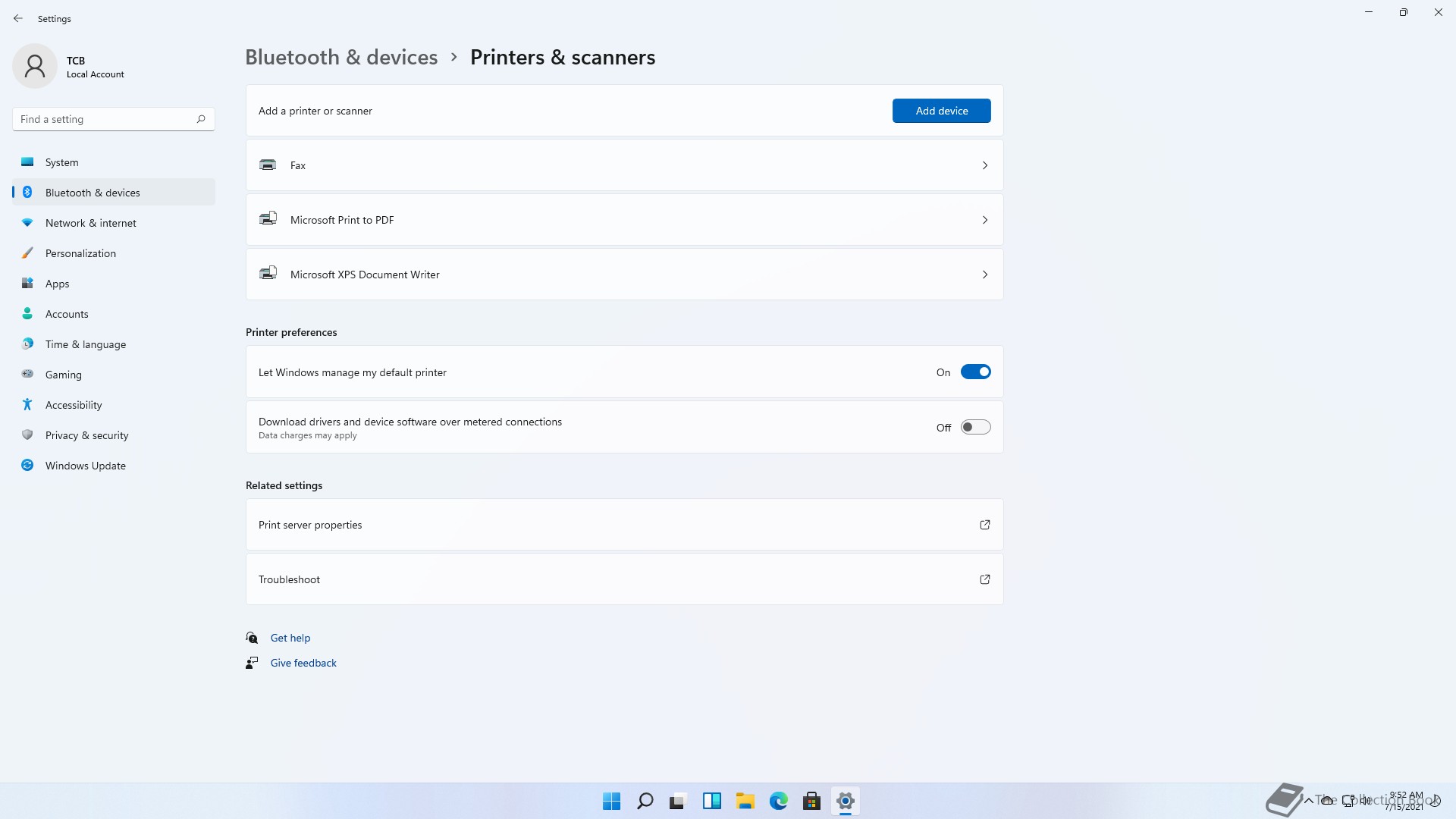This screenshot has width=1456, height=819.
Task: Open Gaming via its controller icon
Action: [x=27, y=374]
